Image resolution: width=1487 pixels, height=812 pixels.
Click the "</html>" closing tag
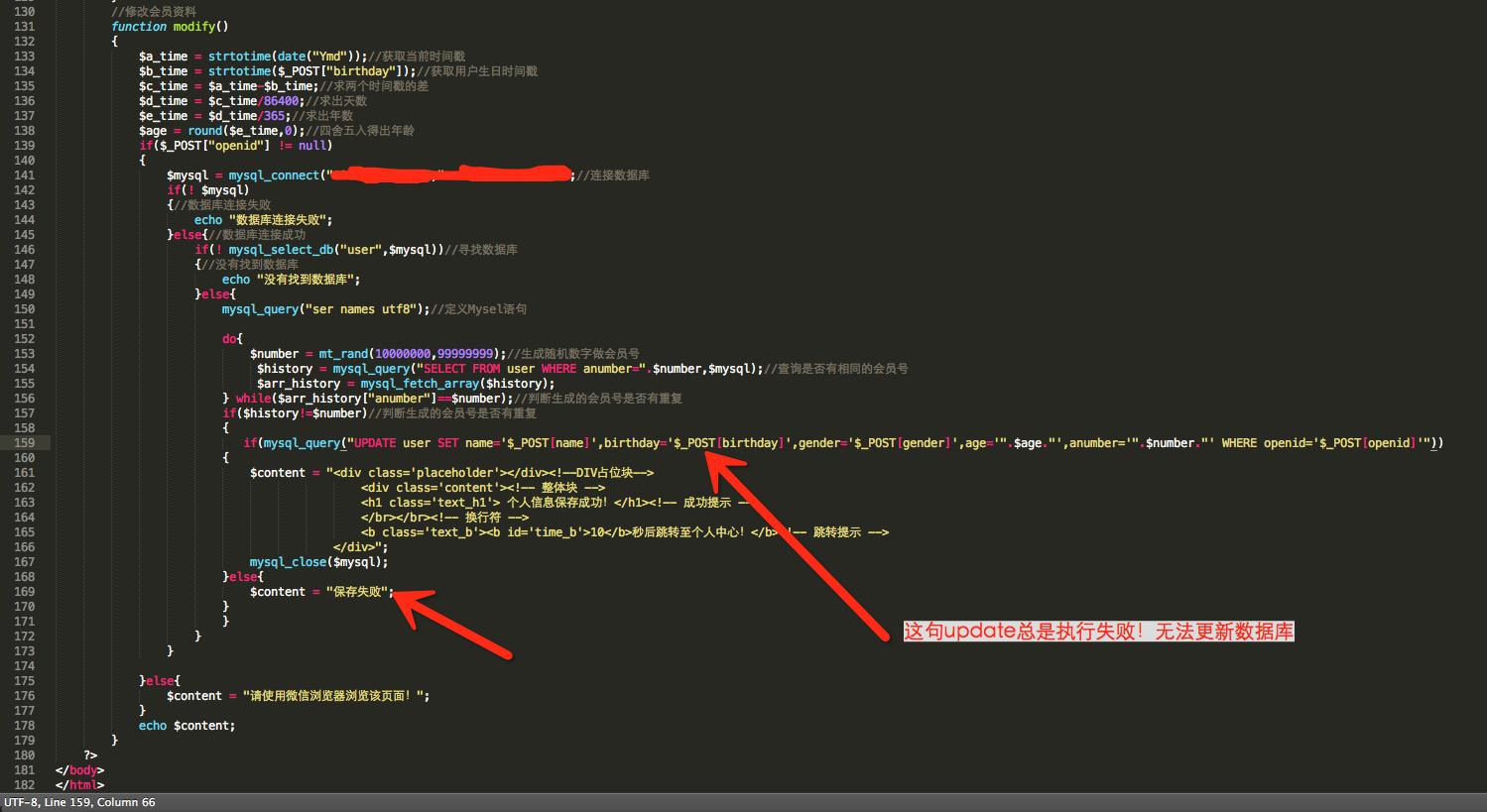click(80, 785)
